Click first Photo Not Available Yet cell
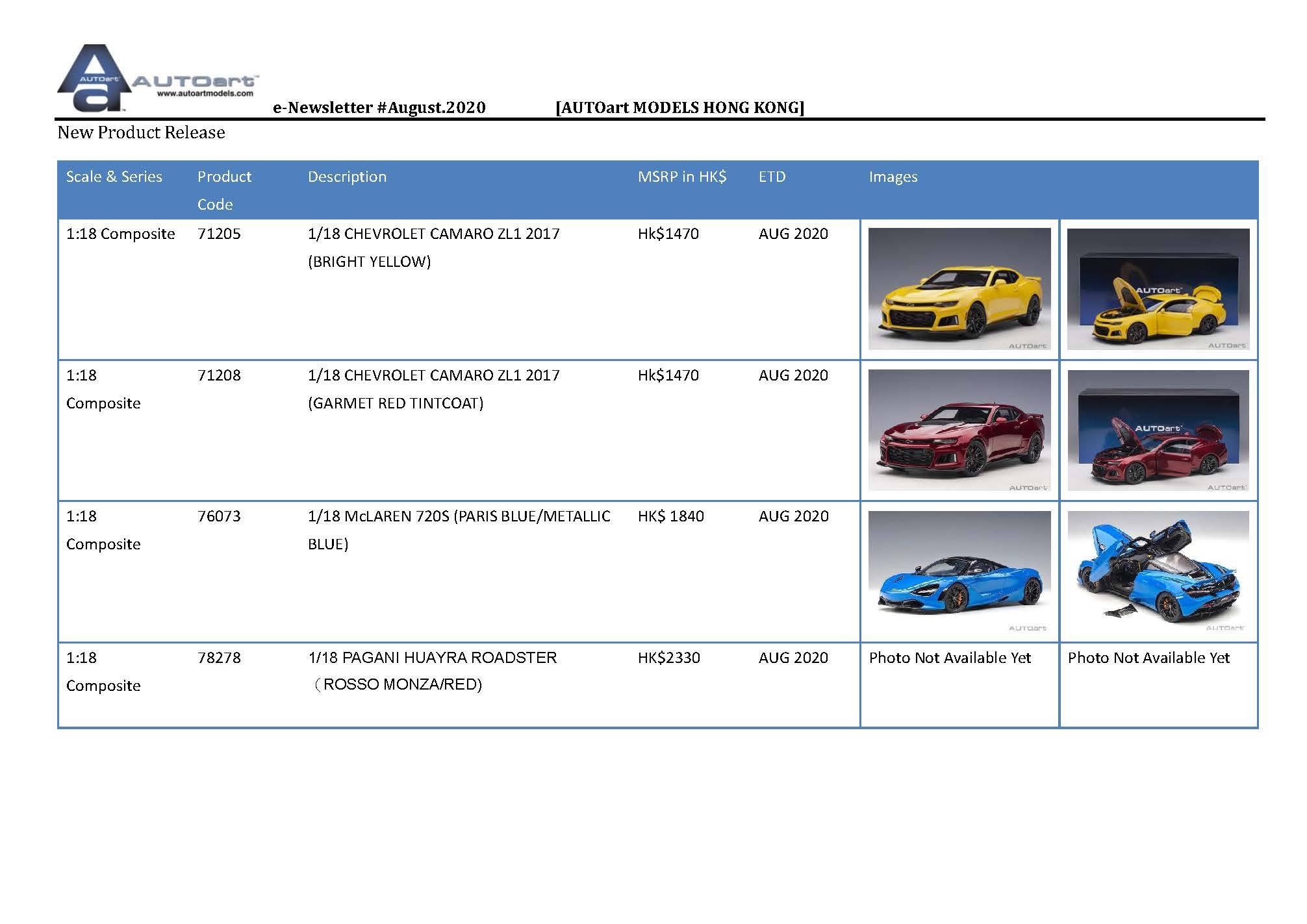Screen dimensions: 1307x924 pos(950,658)
